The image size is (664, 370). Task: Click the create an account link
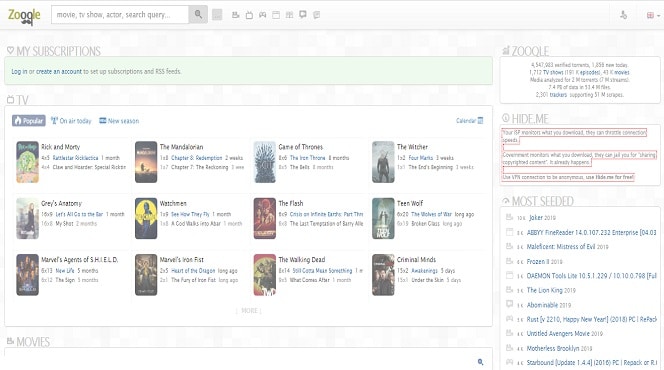(x=58, y=71)
